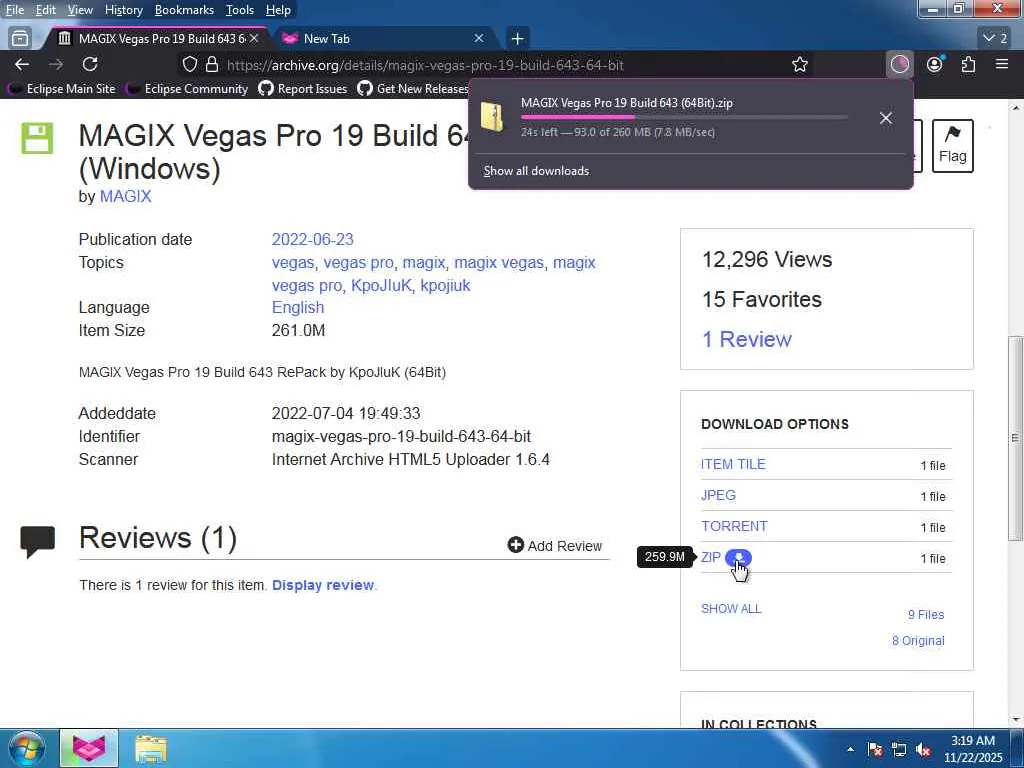Open the 1 Review link
Screen dimensions: 1024x768
click(746, 339)
